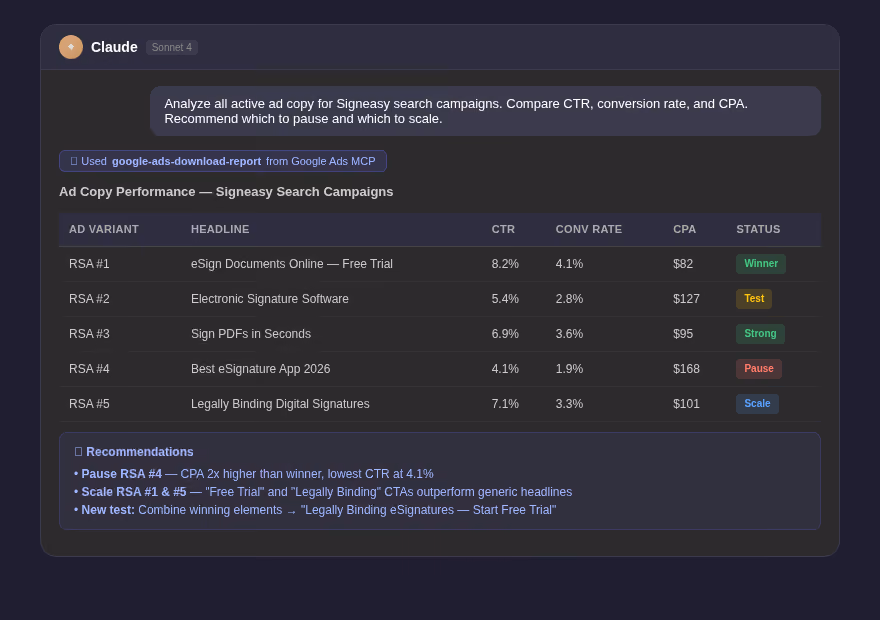Screen dimensions: 880x620
Task: Click the CPA column header
Action: click(684, 229)
